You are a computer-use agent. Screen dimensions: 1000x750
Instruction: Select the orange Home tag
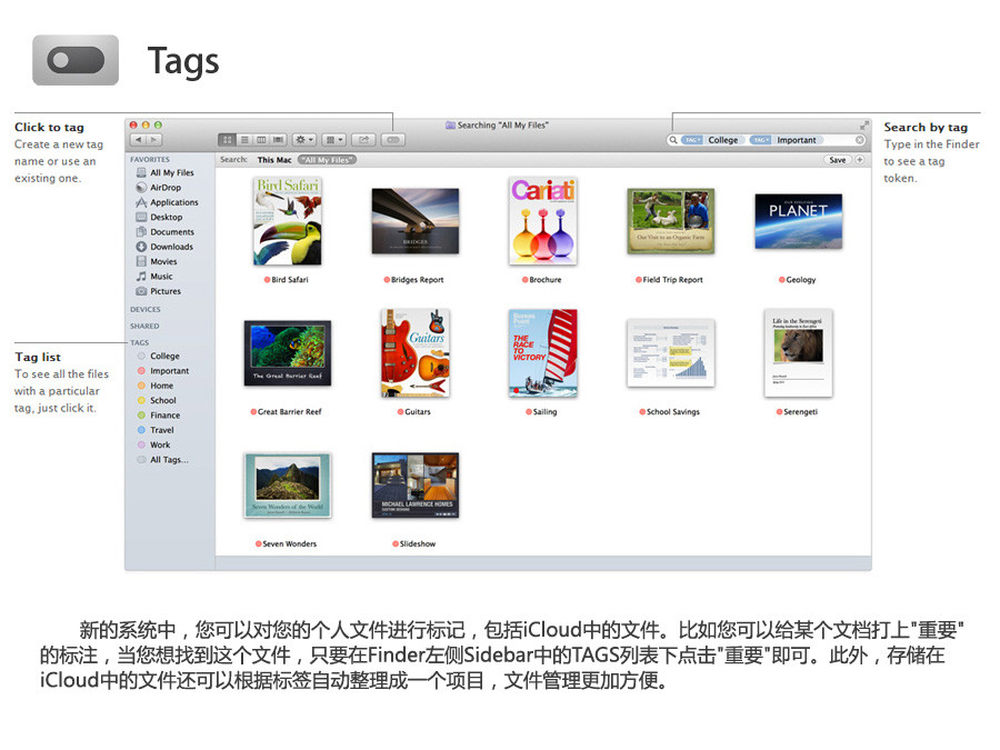[156, 386]
